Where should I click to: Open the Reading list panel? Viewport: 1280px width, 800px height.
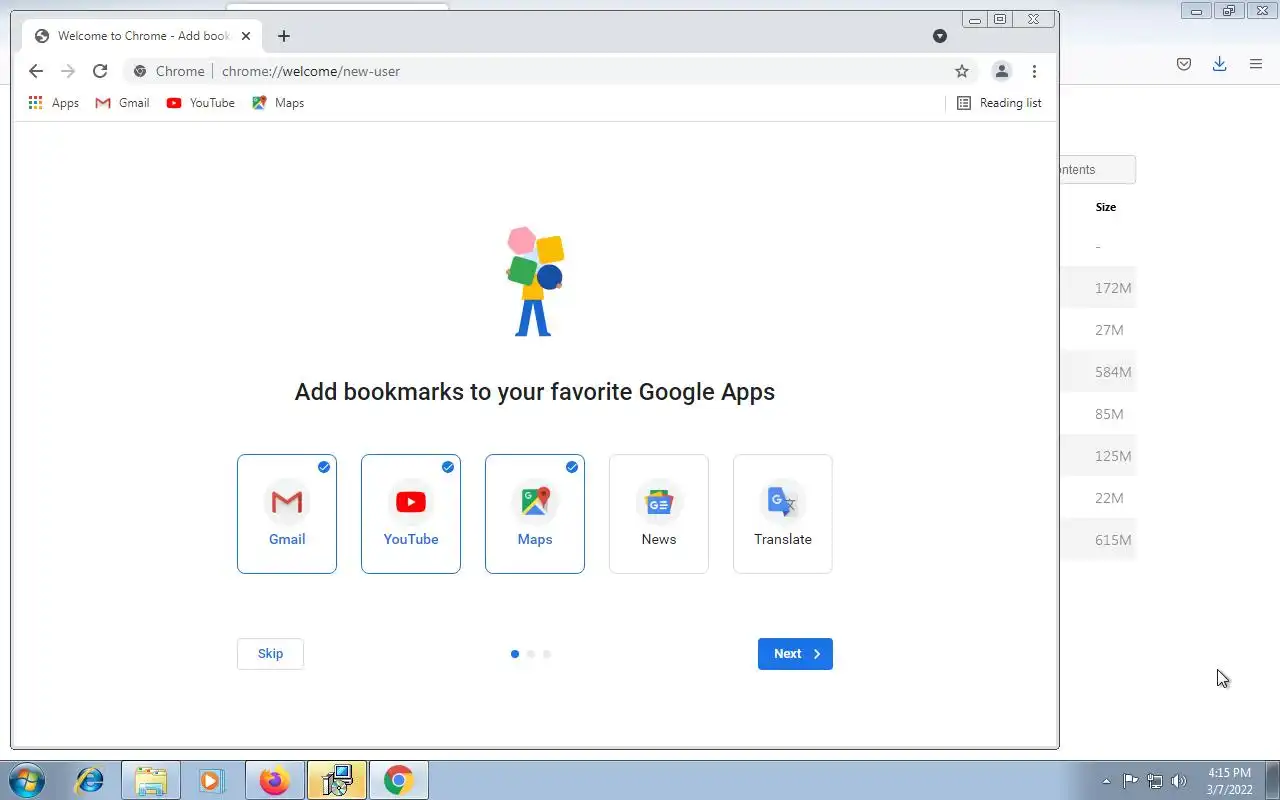pyautogui.click(x=999, y=103)
